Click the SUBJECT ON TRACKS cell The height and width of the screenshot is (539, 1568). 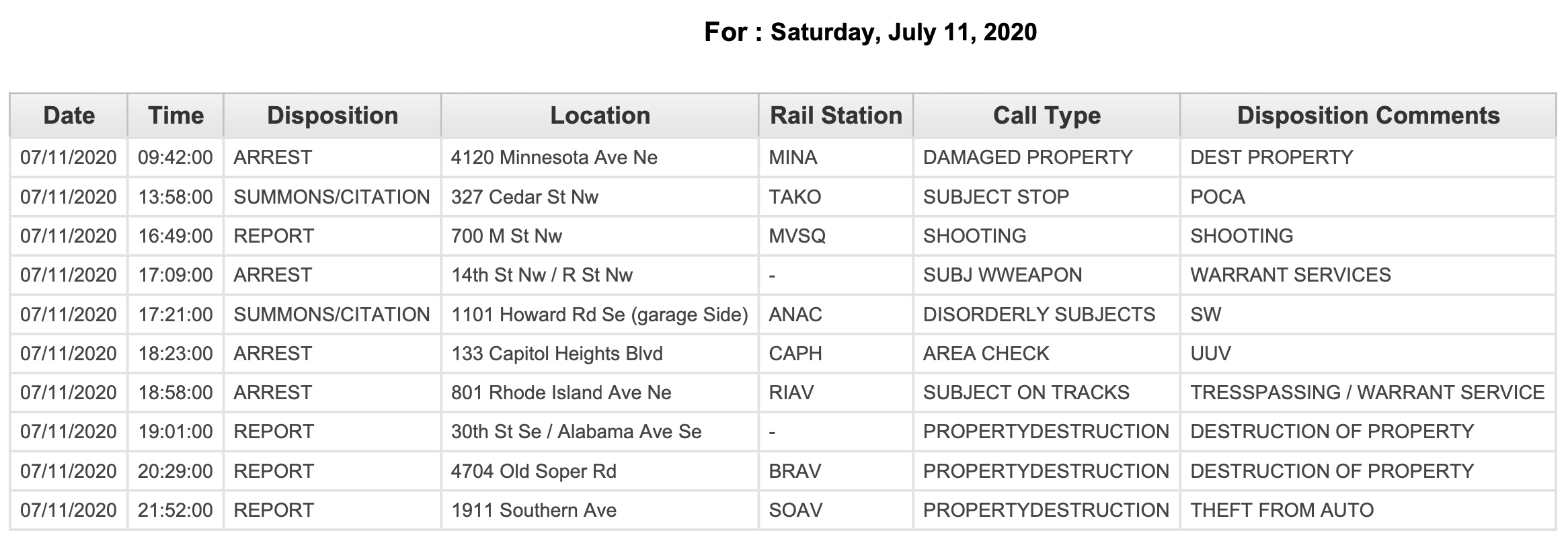[1046, 392]
